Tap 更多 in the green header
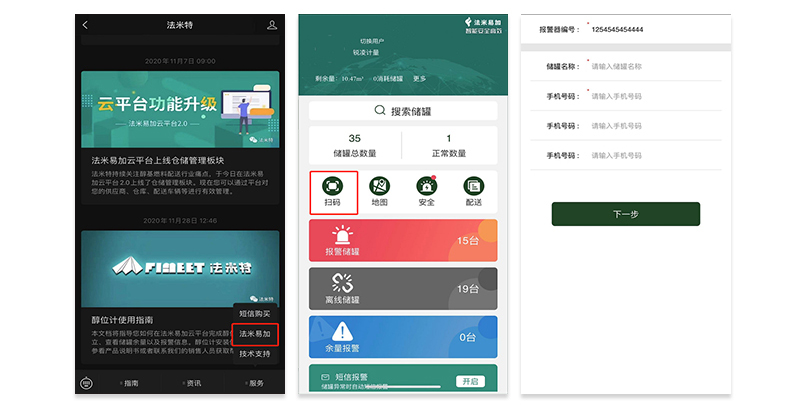The image size is (790, 418). click(420, 79)
